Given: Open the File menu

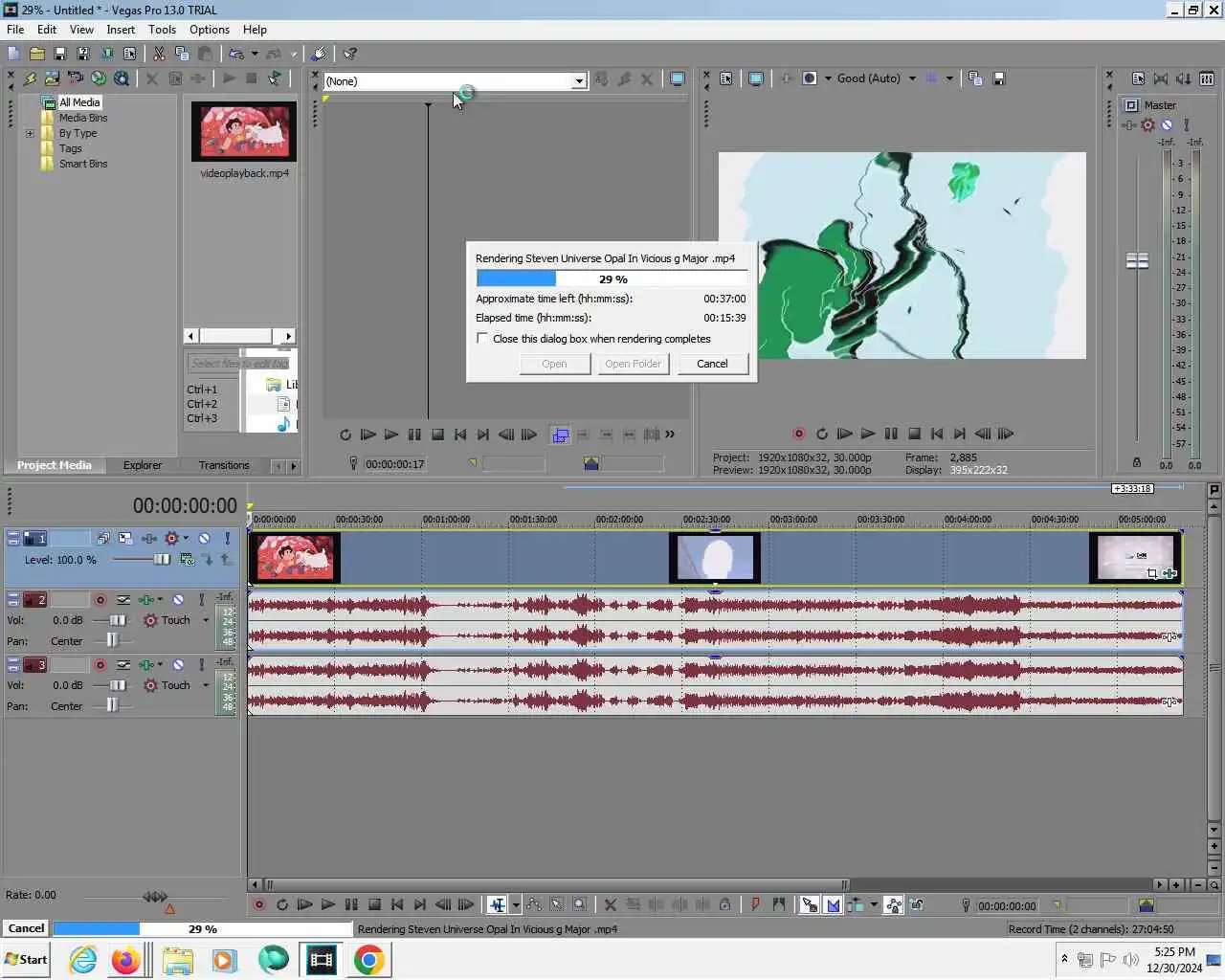Looking at the screenshot, I should (15, 30).
